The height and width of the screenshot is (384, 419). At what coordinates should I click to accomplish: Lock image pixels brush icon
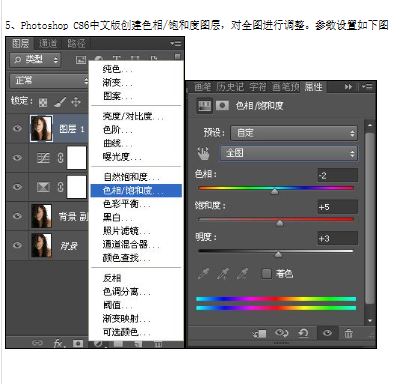click(x=60, y=102)
